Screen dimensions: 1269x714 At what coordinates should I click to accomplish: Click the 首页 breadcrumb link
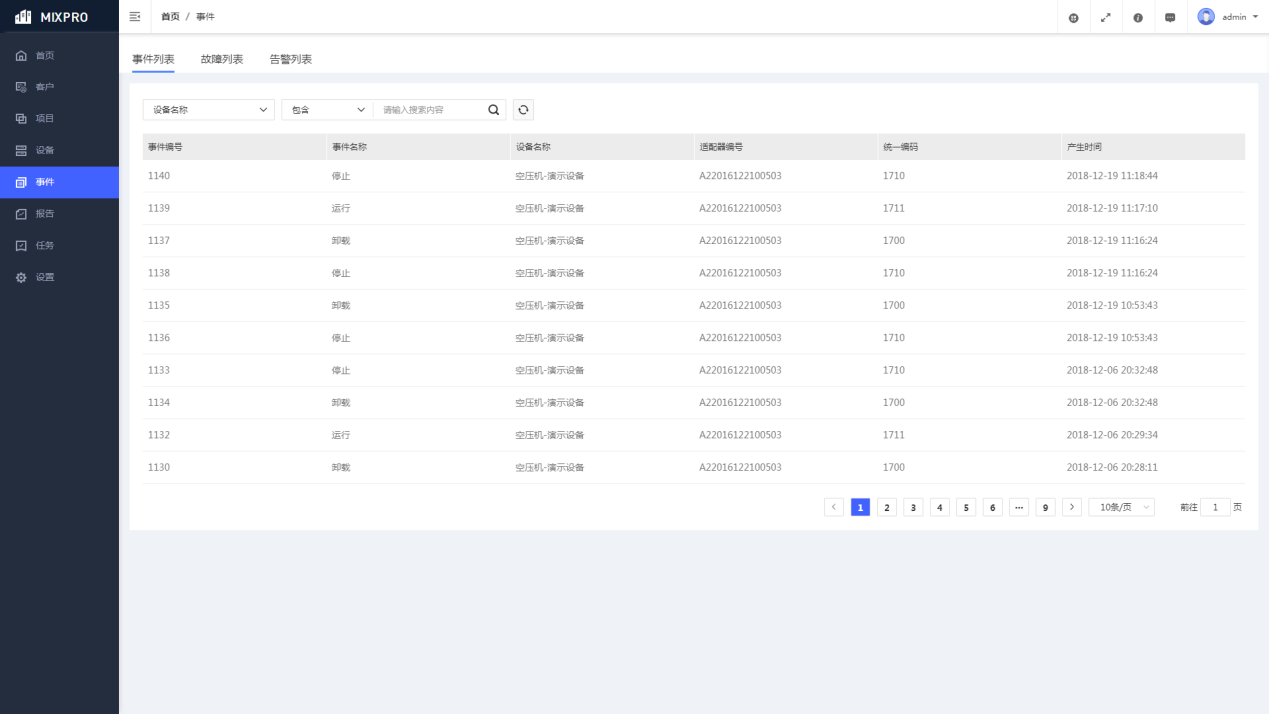click(170, 17)
